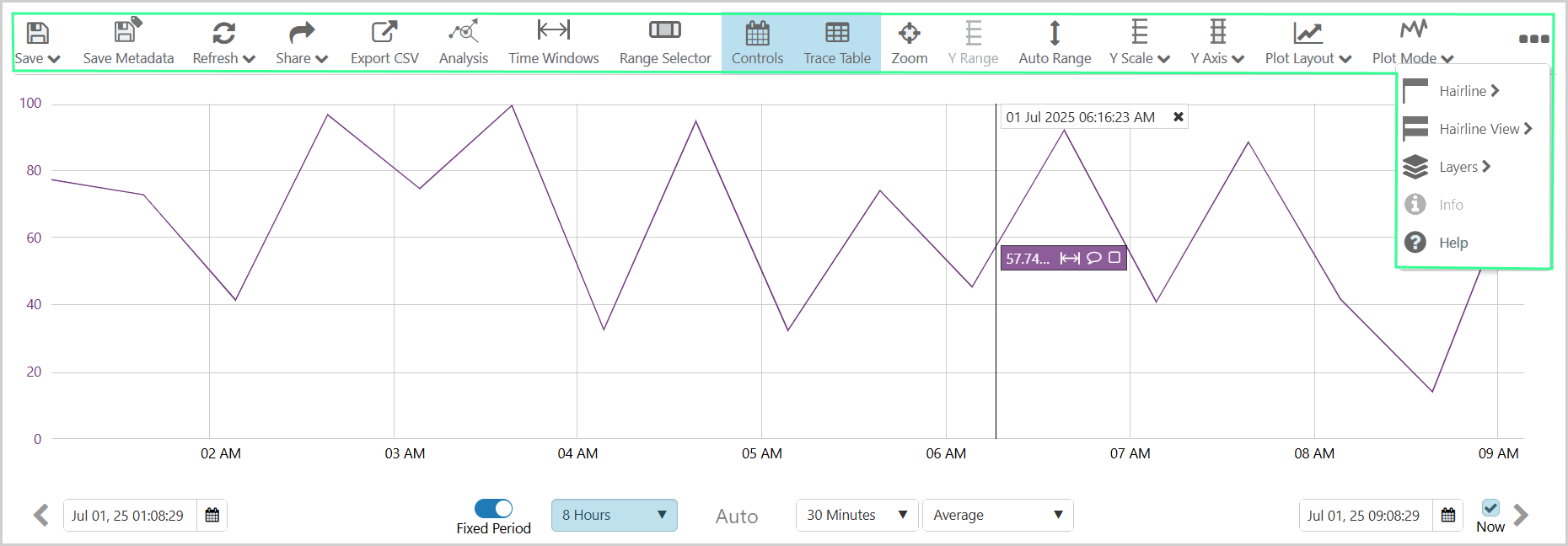Viewport: 1568px width, 546px height.
Task: Toggle the Fixed Period switch
Action: (493, 508)
